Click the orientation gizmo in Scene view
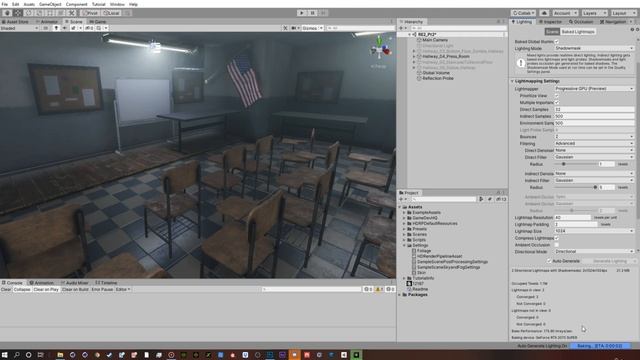The height and width of the screenshot is (360, 640). point(380,49)
